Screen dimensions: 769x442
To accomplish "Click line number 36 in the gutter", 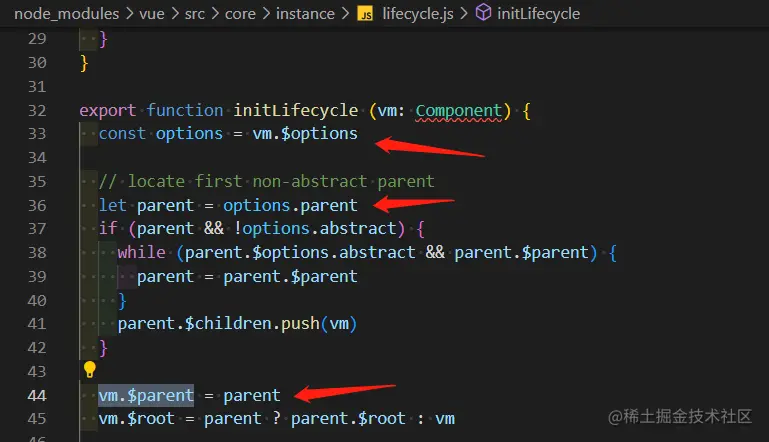I will [37, 205].
